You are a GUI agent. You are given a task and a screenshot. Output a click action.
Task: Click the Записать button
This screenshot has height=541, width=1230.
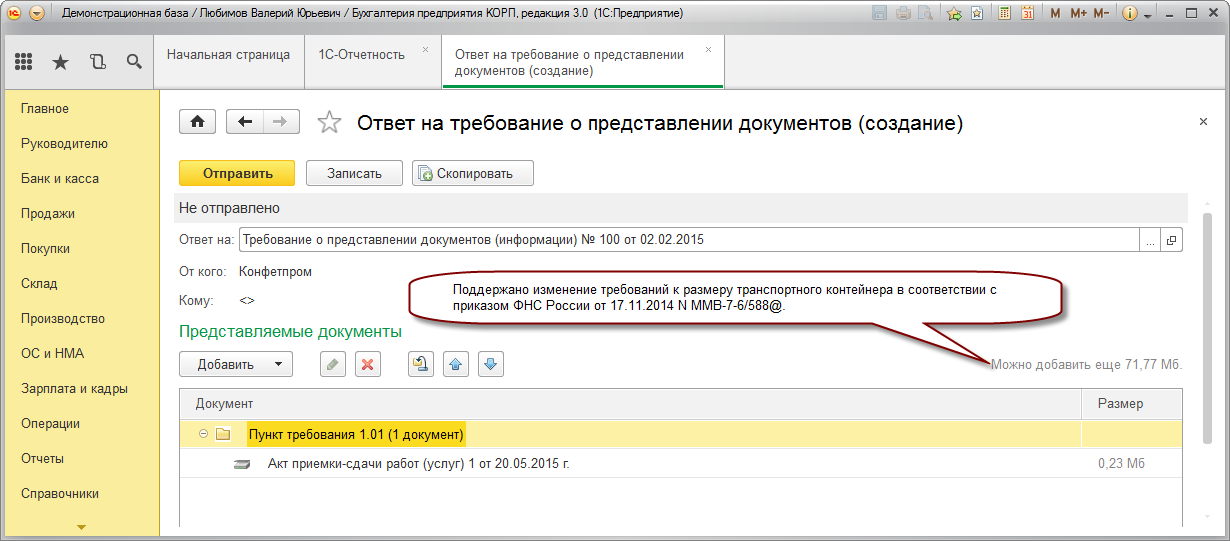click(354, 173)
